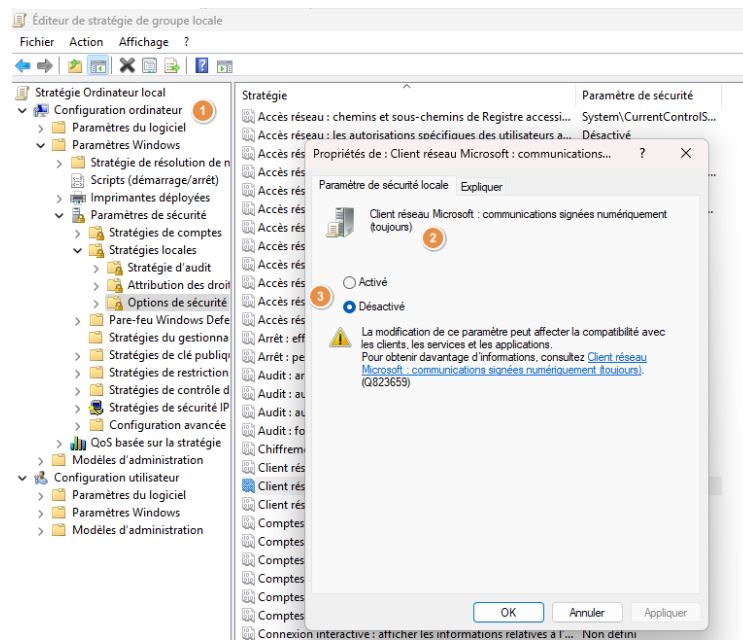
Task: Collapse the Paramètres de sécurité node
Action: pyautogui.click(x=59, y=216)
